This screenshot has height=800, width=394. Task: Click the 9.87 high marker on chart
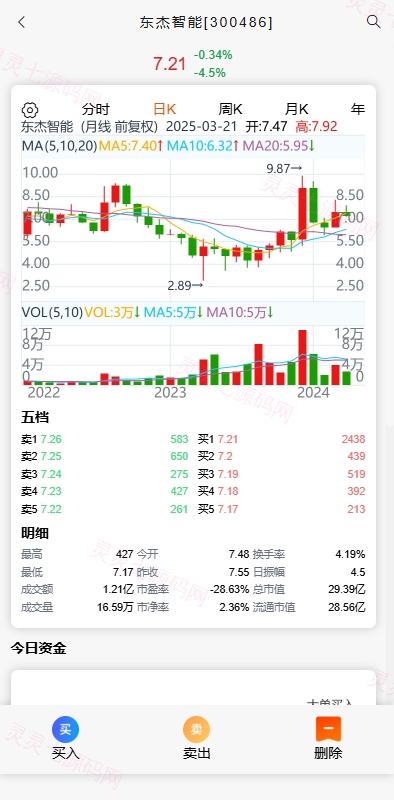coord(284,169)
